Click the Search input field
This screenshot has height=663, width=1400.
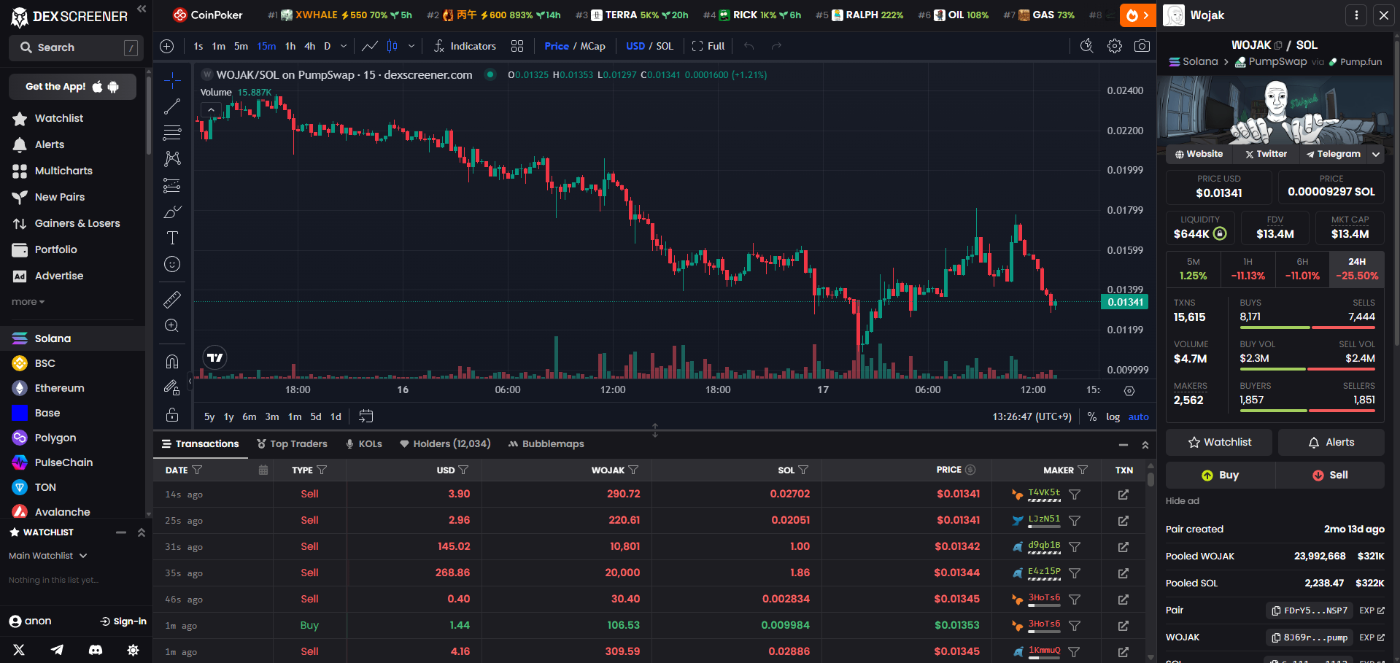tap(74, 47)
